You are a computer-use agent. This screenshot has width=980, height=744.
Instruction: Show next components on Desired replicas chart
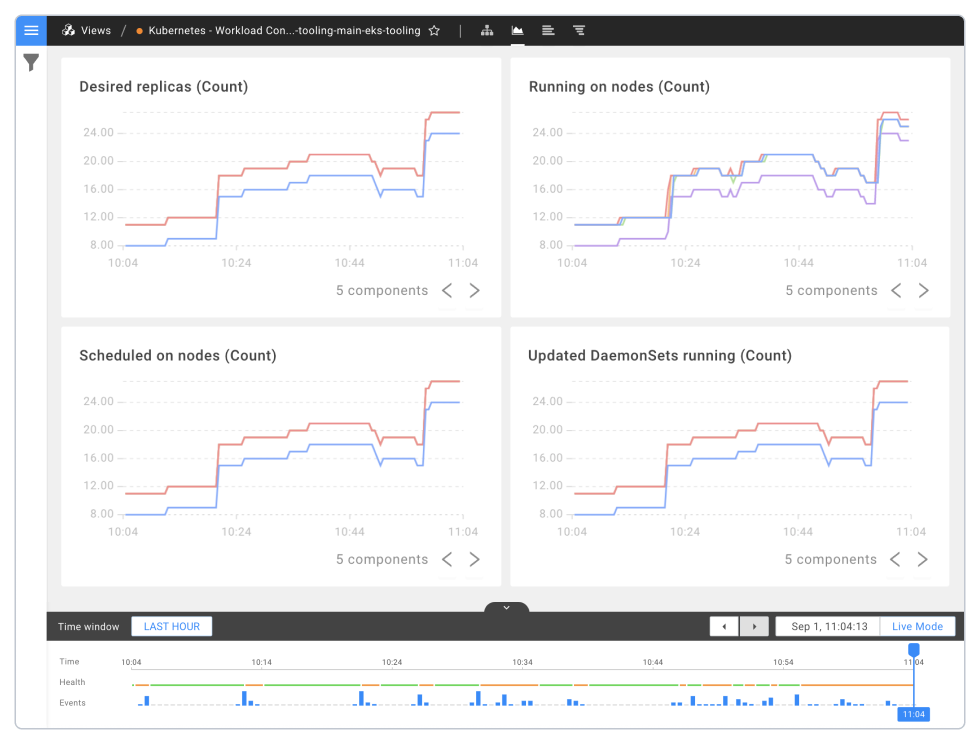474,290
